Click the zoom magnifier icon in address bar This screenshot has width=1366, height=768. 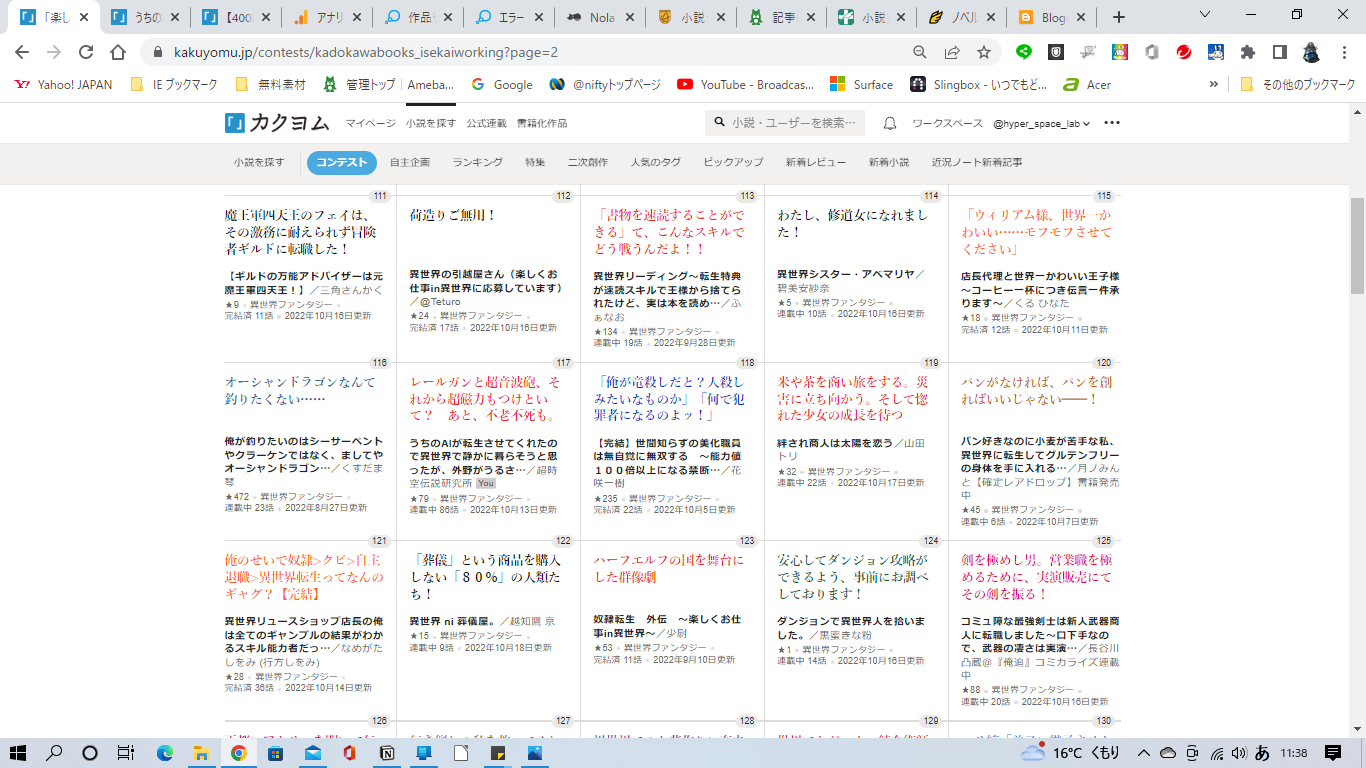[920, 52]
